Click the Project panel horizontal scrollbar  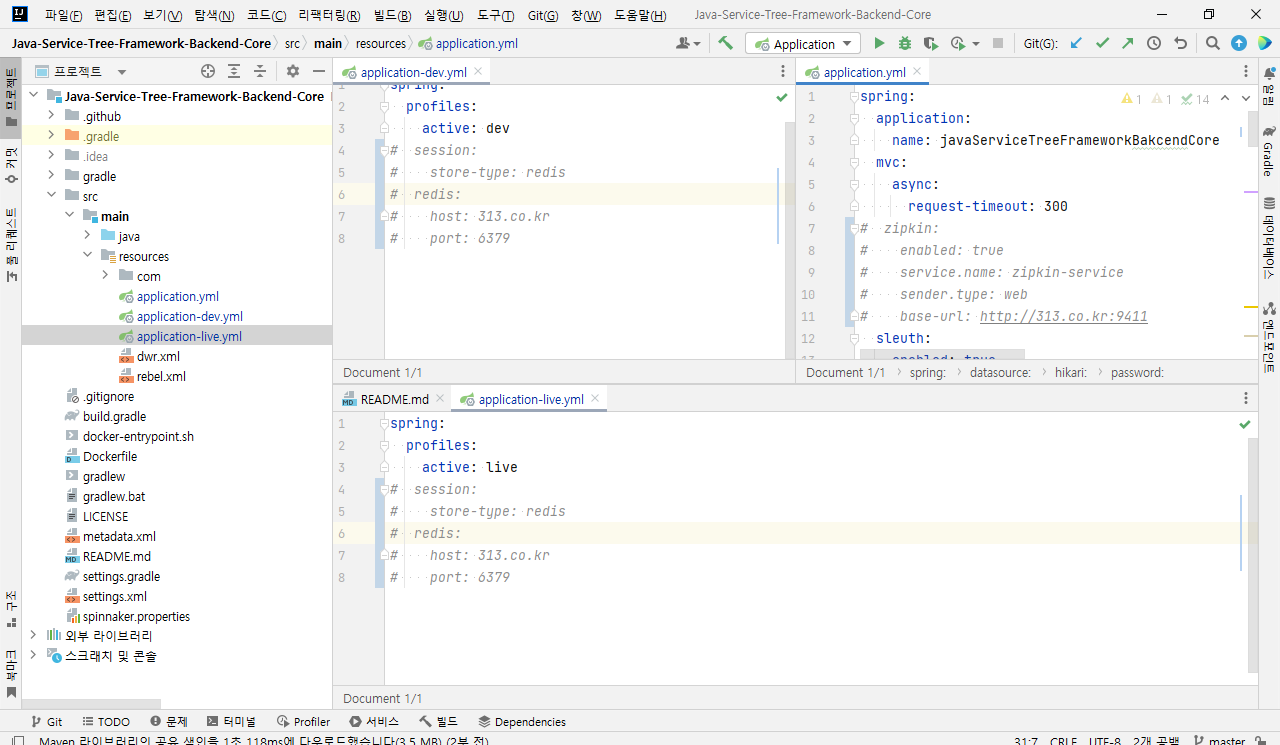pos(91,704)
